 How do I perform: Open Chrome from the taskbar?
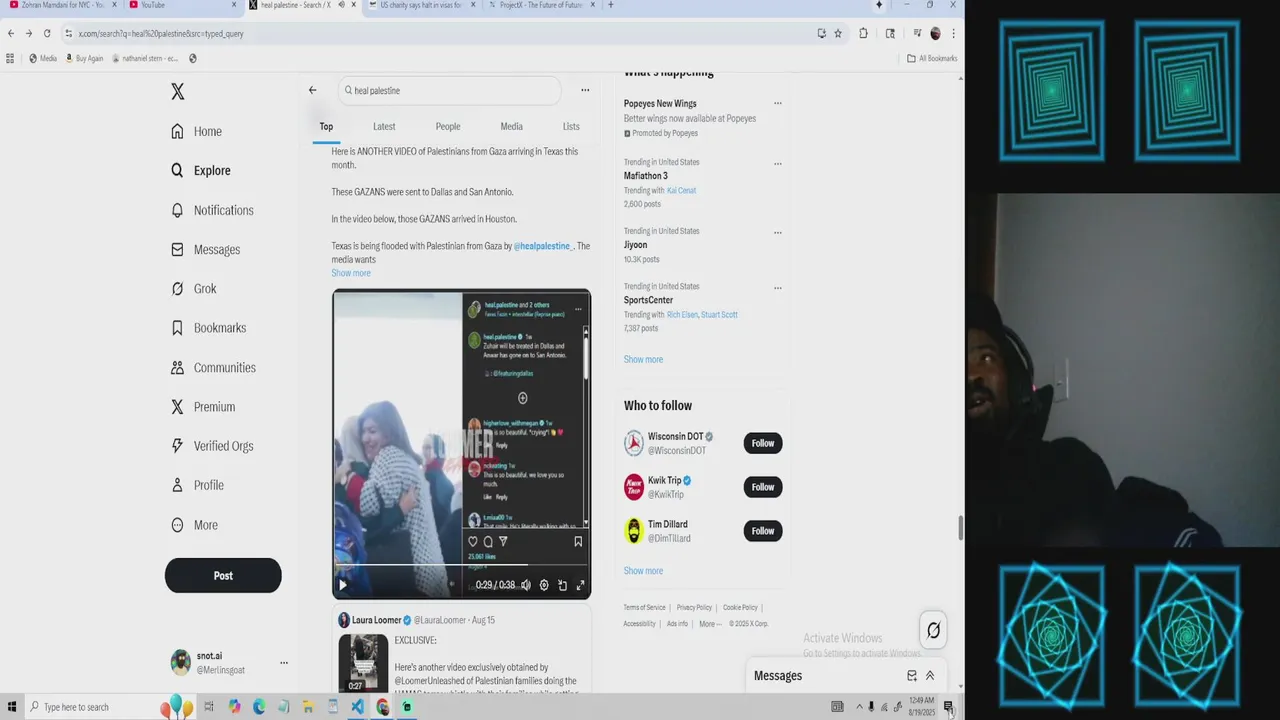coord(382,707)
